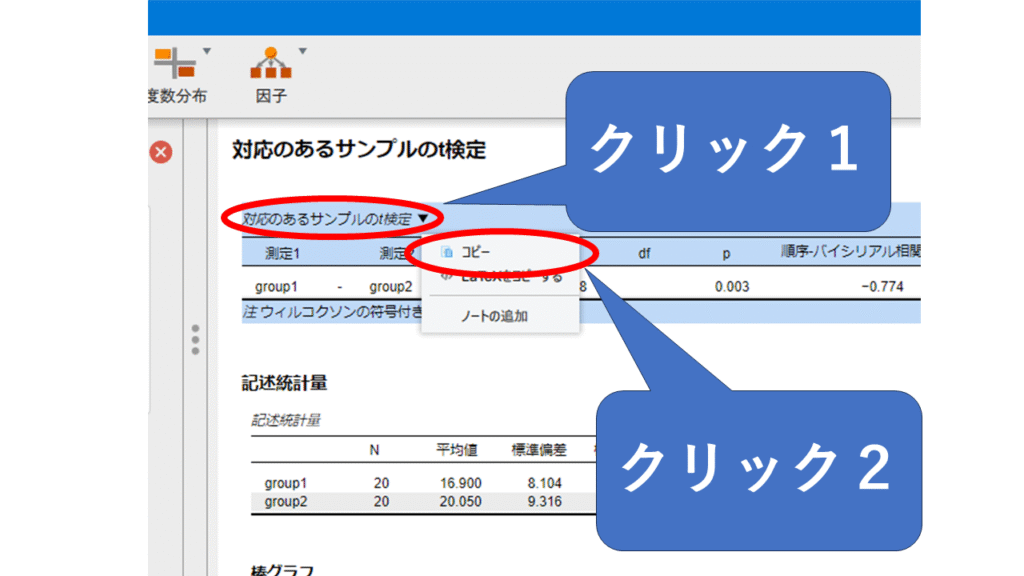Open the 対応のあるサンプルのt検定 table menu arrow
The height and width of the screenshot is (576, 1024).
(424, 218)
